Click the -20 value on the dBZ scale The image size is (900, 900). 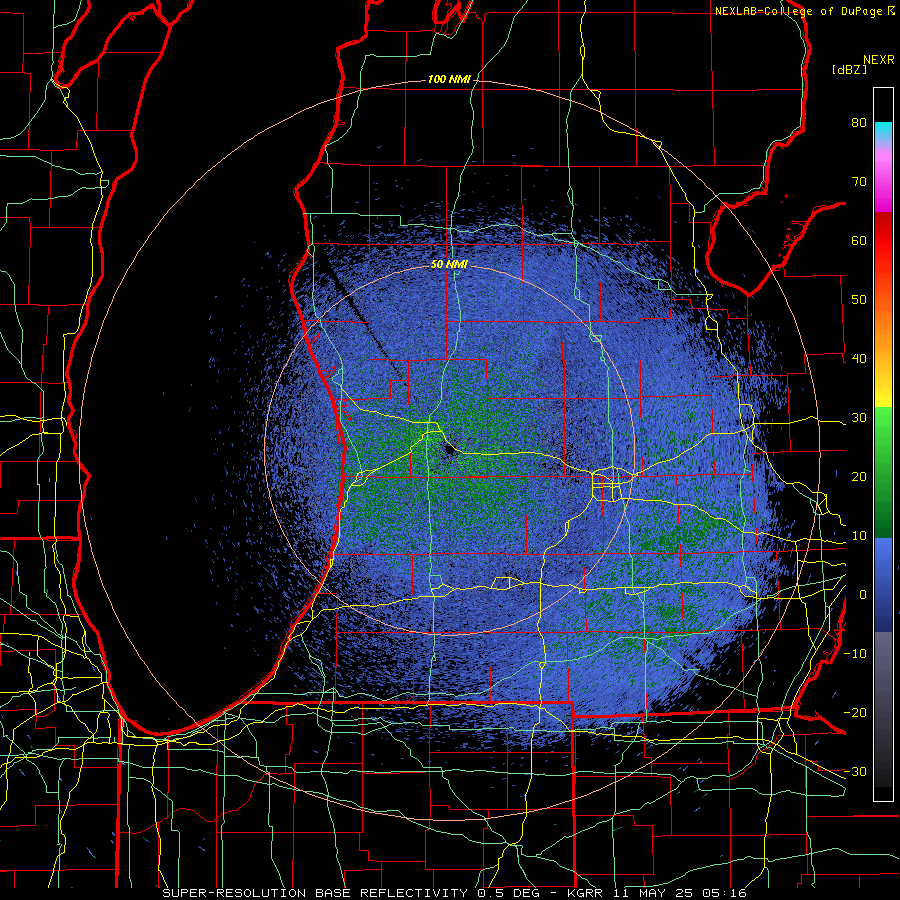(x=855, y=713)
